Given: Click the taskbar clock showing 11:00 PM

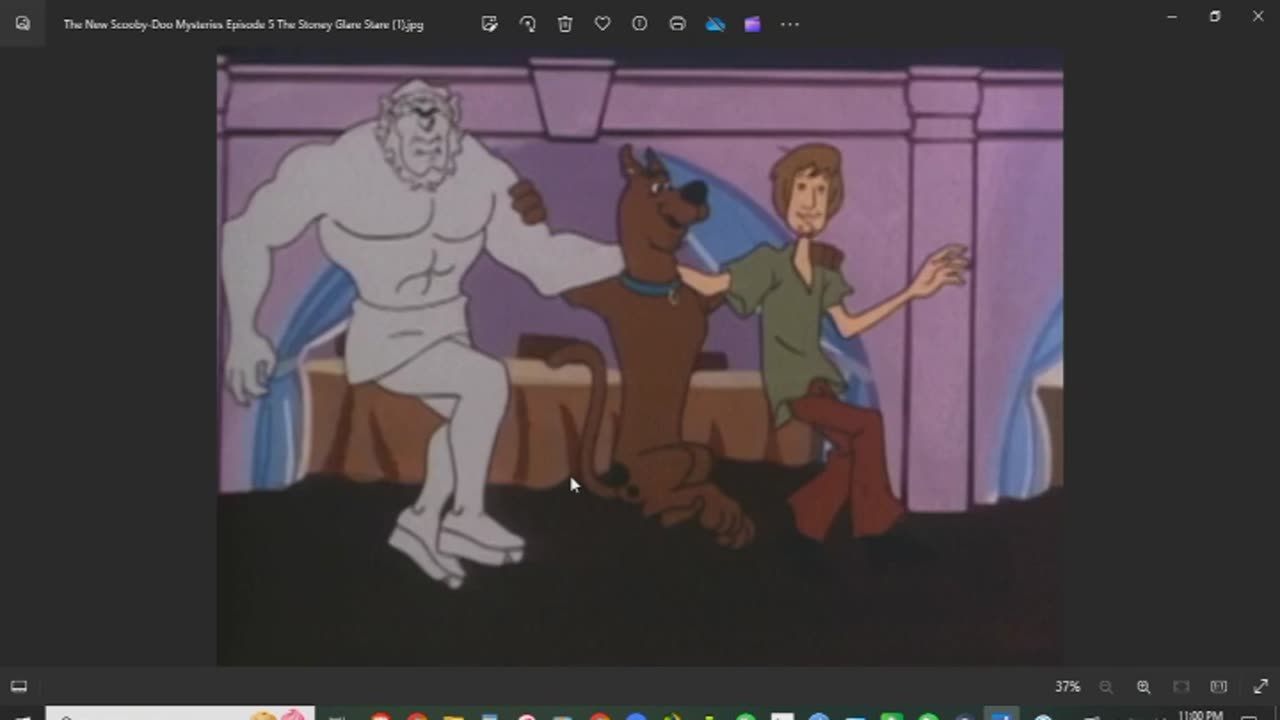Looking at the screenshot, I should (x=1200, y=715).
